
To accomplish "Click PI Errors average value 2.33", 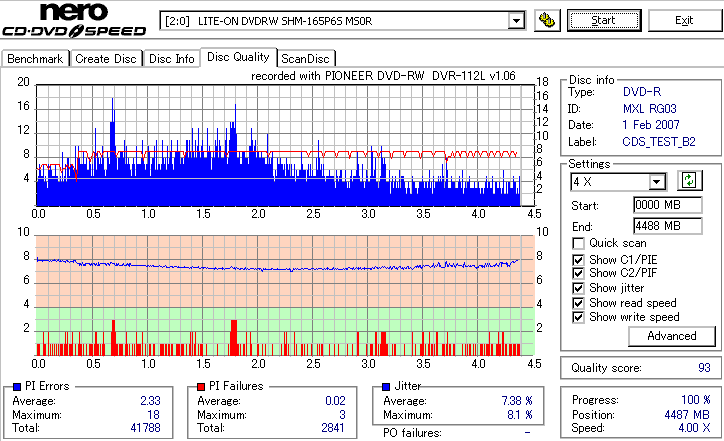I will point(151,401).
